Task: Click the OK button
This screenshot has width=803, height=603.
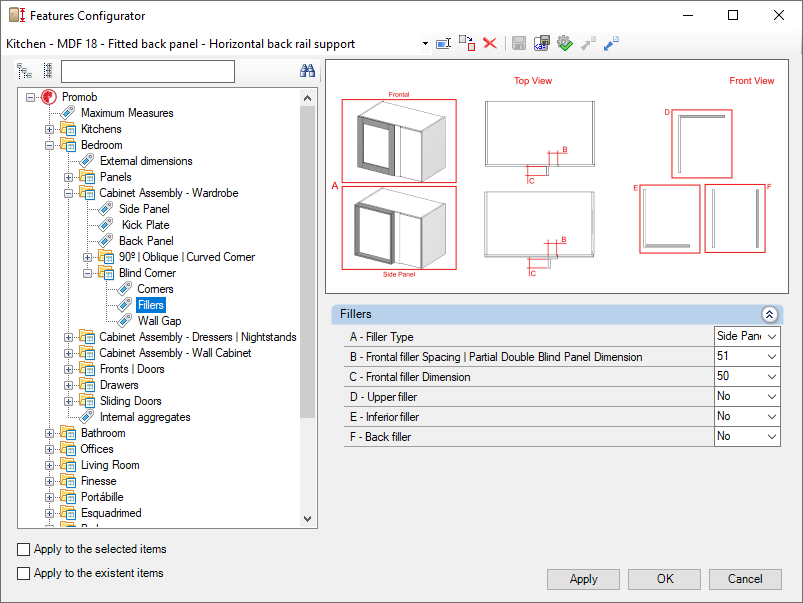Action: [665, 579]
